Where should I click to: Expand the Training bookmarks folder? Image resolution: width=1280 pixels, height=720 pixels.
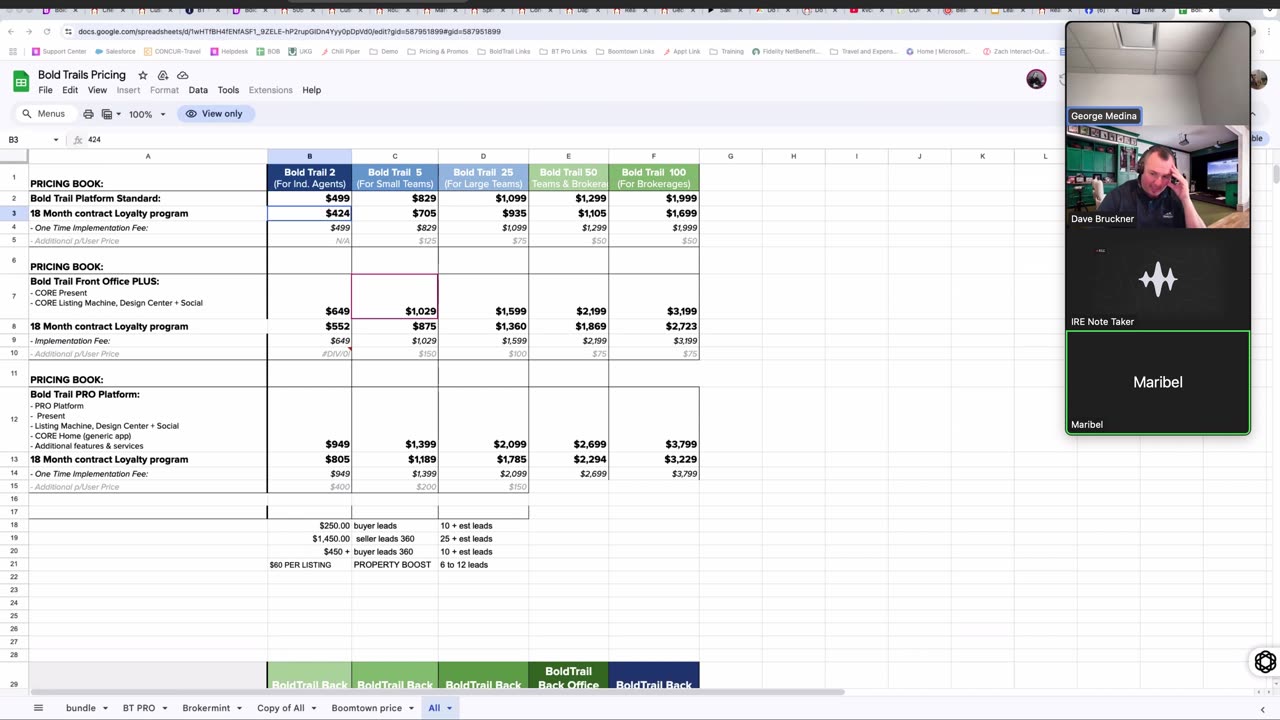727,51
